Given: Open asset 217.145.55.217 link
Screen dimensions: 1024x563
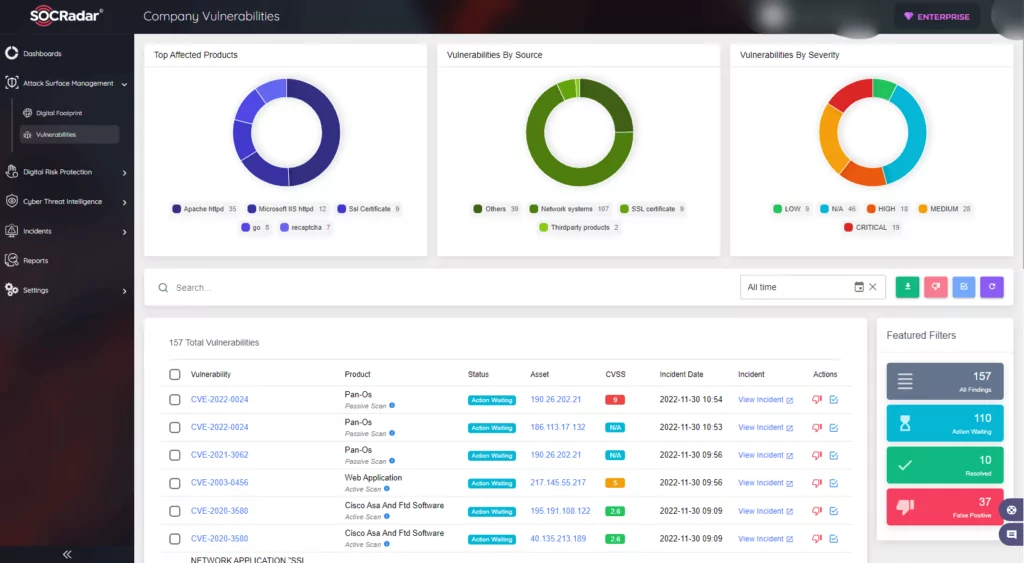Looking at the screenshot, I should pos(558,483).
